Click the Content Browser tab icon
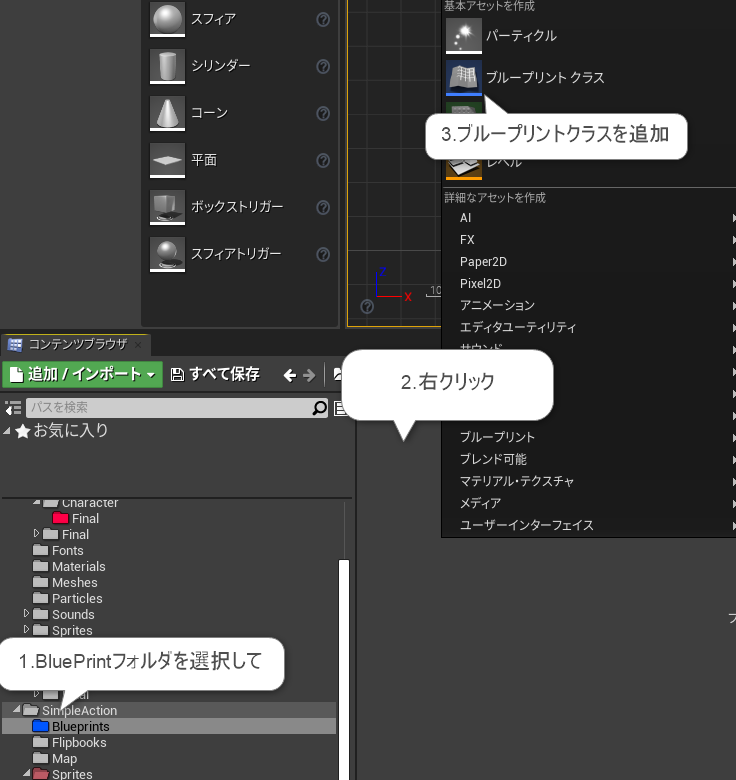 pos(15,344)
